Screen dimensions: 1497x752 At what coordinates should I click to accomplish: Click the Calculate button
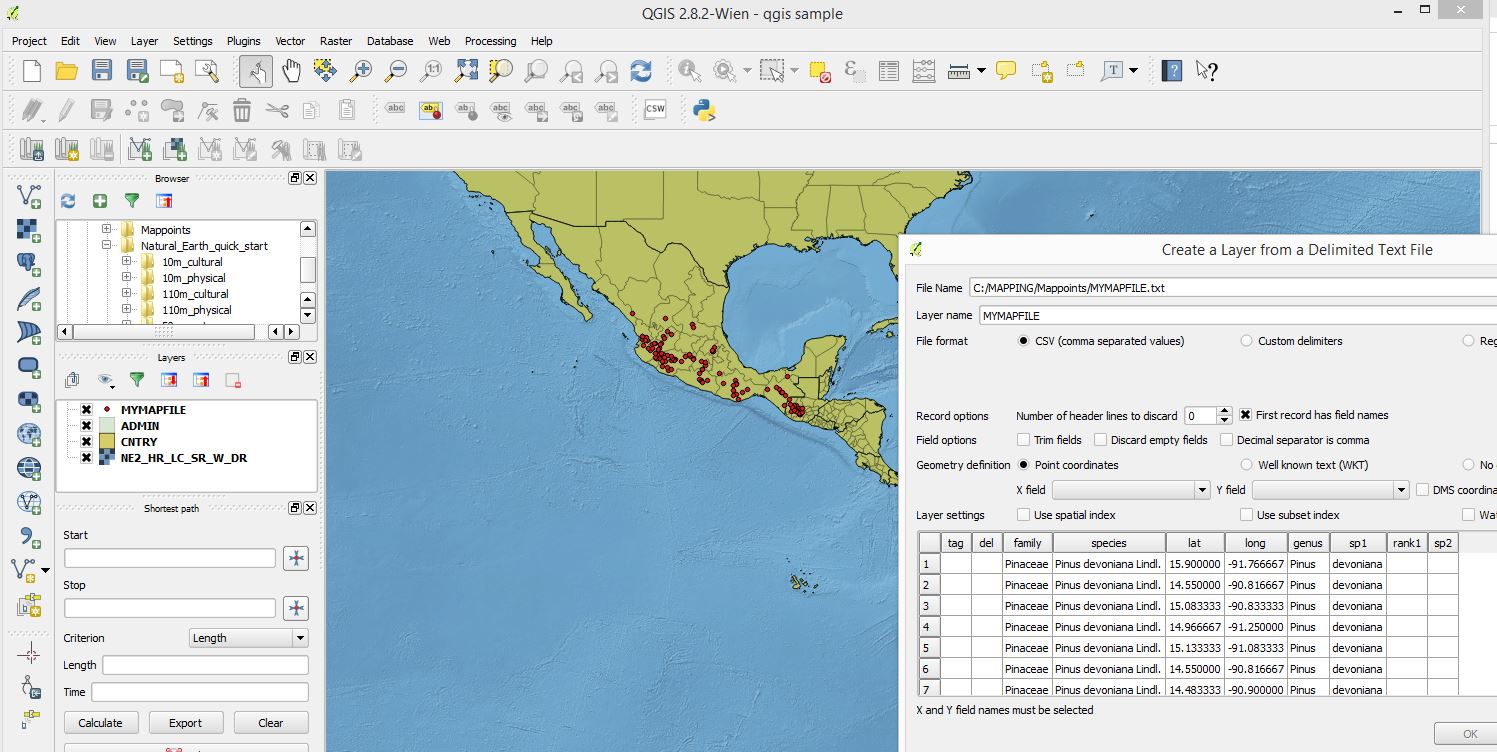[100, 723]
